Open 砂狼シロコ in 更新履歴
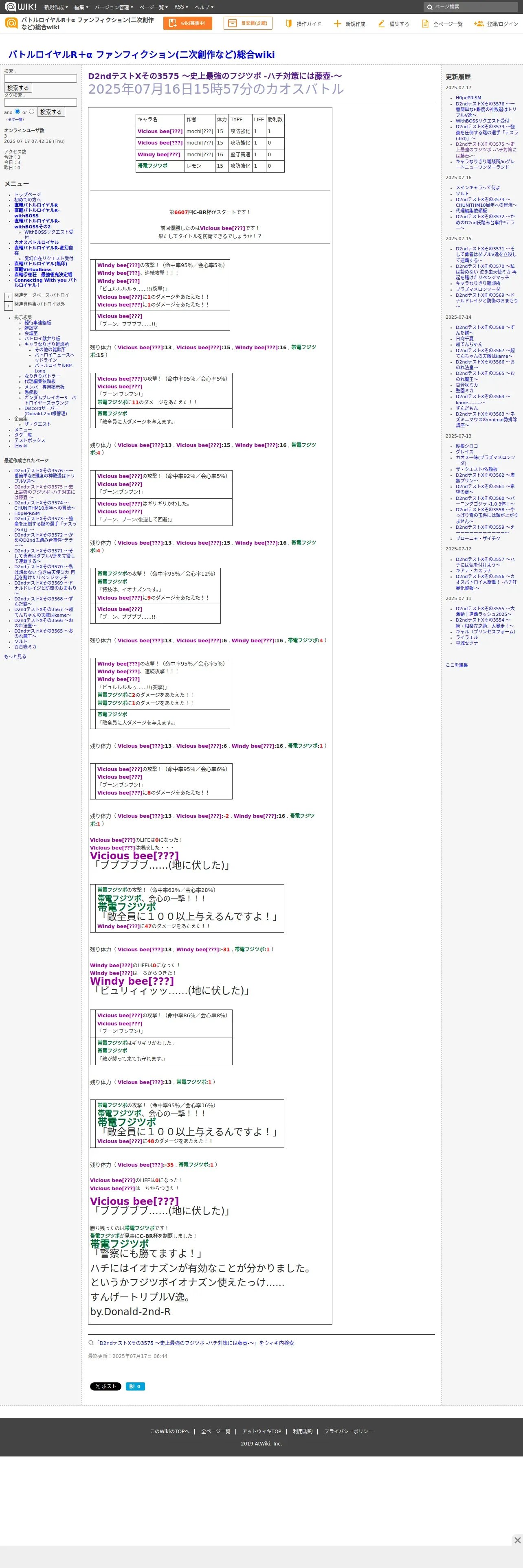Screen dimensions: 523x1568 467,446
